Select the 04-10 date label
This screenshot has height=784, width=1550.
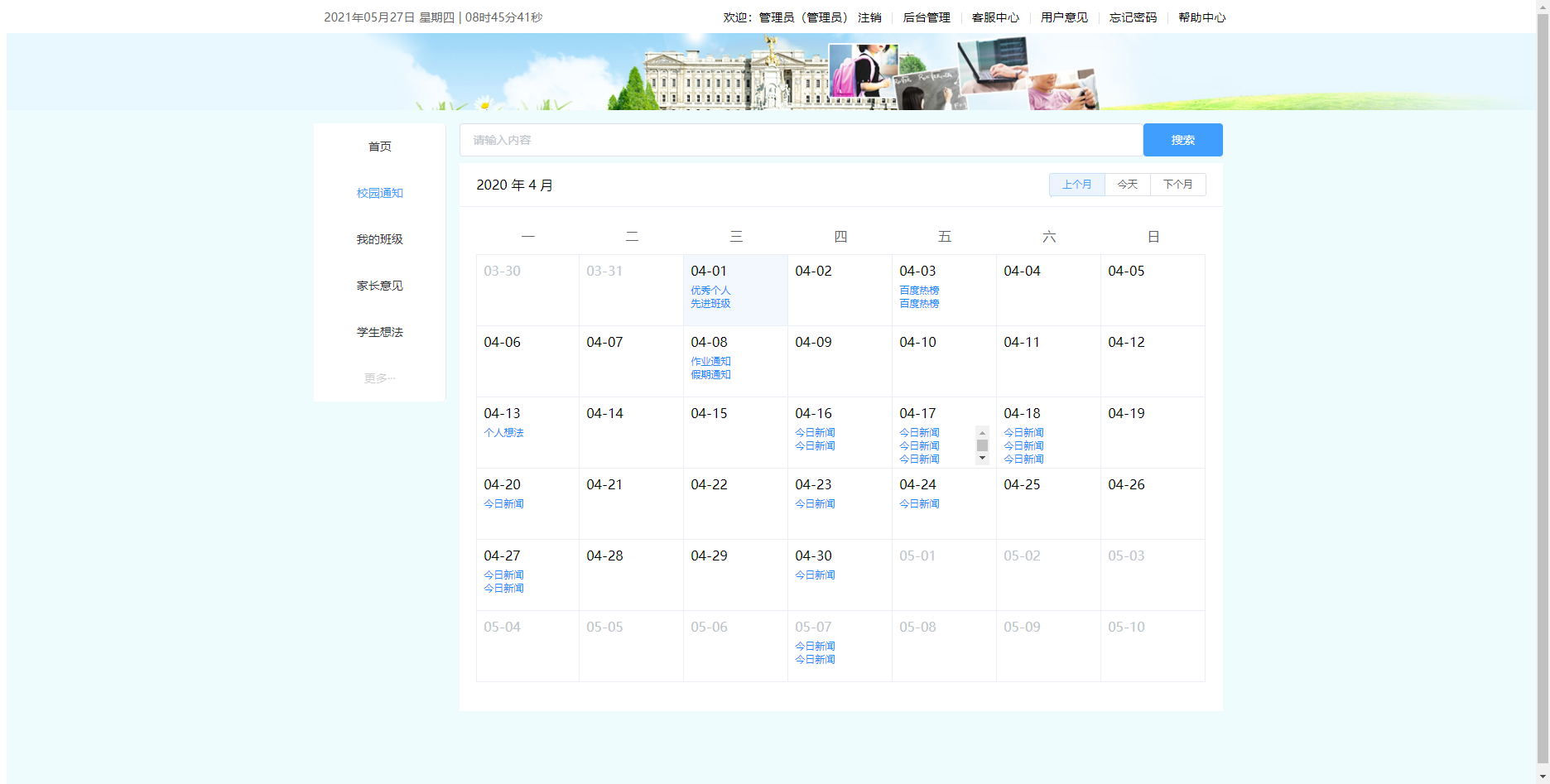click(x=917, y=343)
